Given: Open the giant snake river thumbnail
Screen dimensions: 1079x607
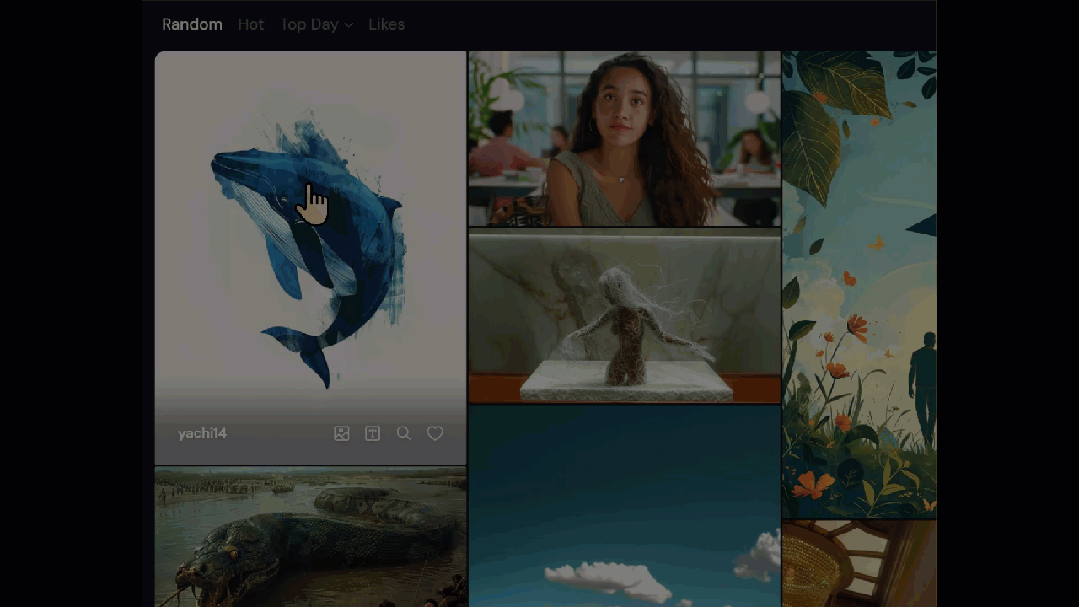Looking at the screenshot, I should 310,537.
